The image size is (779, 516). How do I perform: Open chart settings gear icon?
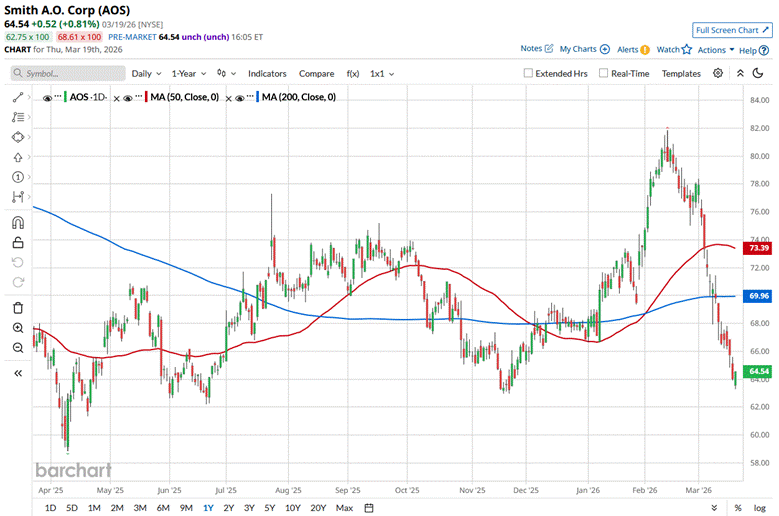[718, 74]
